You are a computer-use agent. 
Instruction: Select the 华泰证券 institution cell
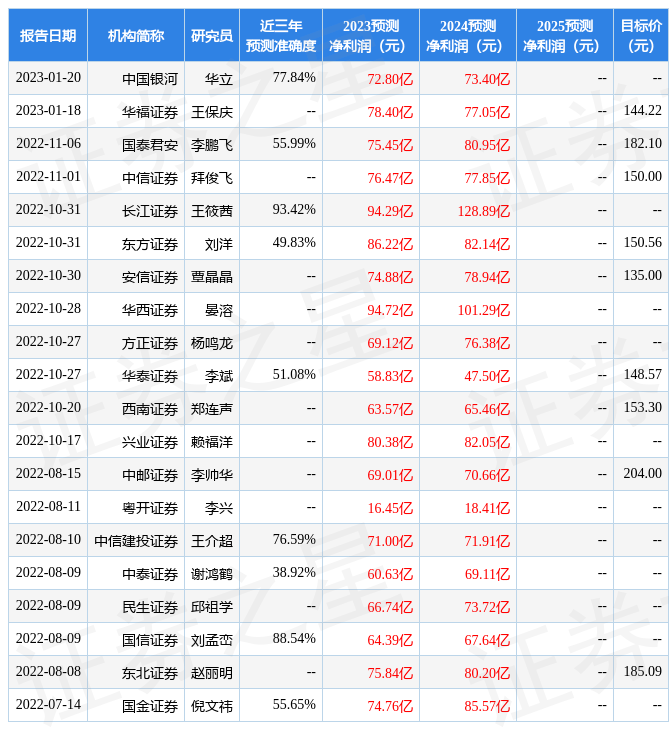(x=136, y=375)
